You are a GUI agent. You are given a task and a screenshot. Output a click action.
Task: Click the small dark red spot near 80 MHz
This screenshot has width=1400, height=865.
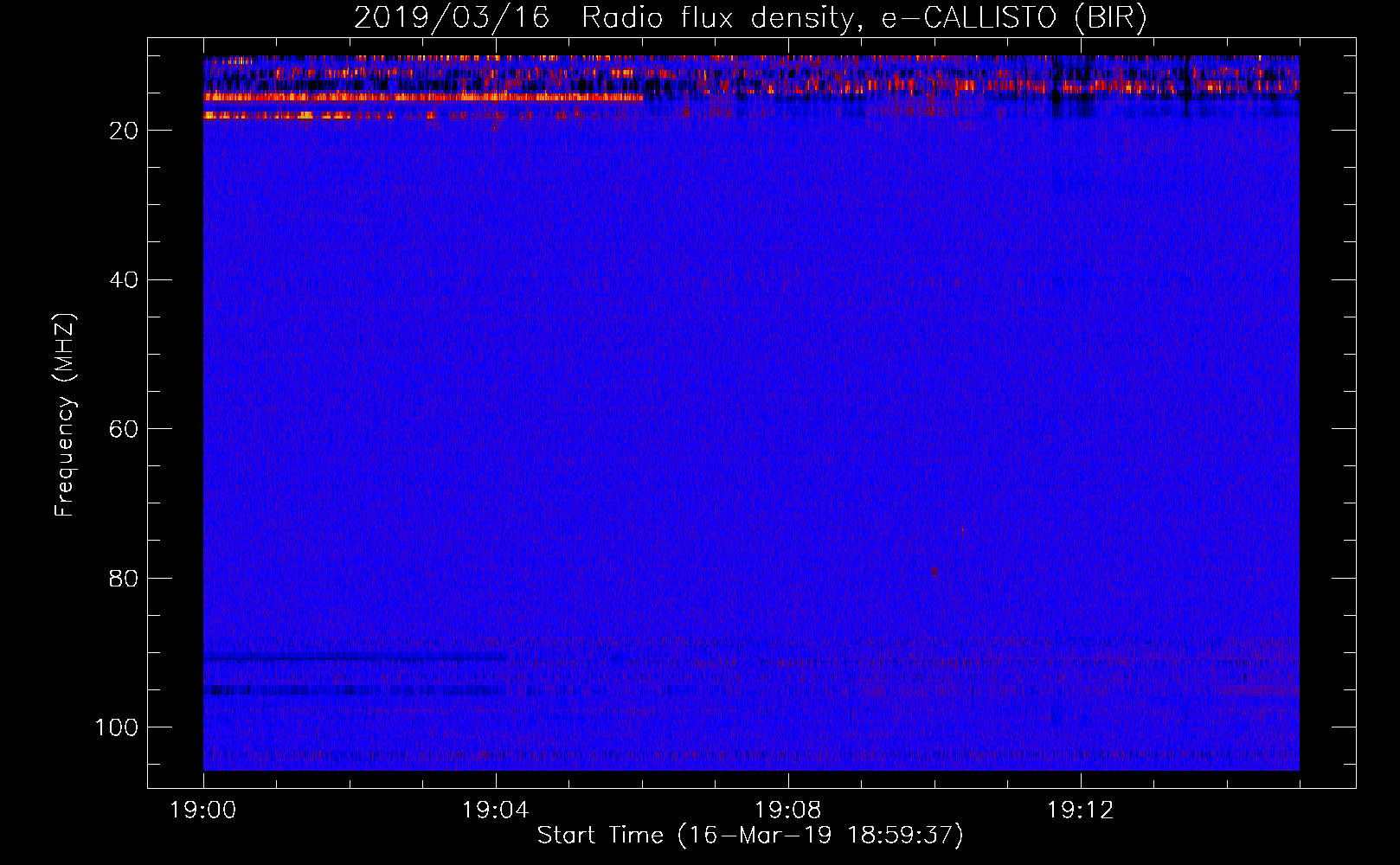934,572
